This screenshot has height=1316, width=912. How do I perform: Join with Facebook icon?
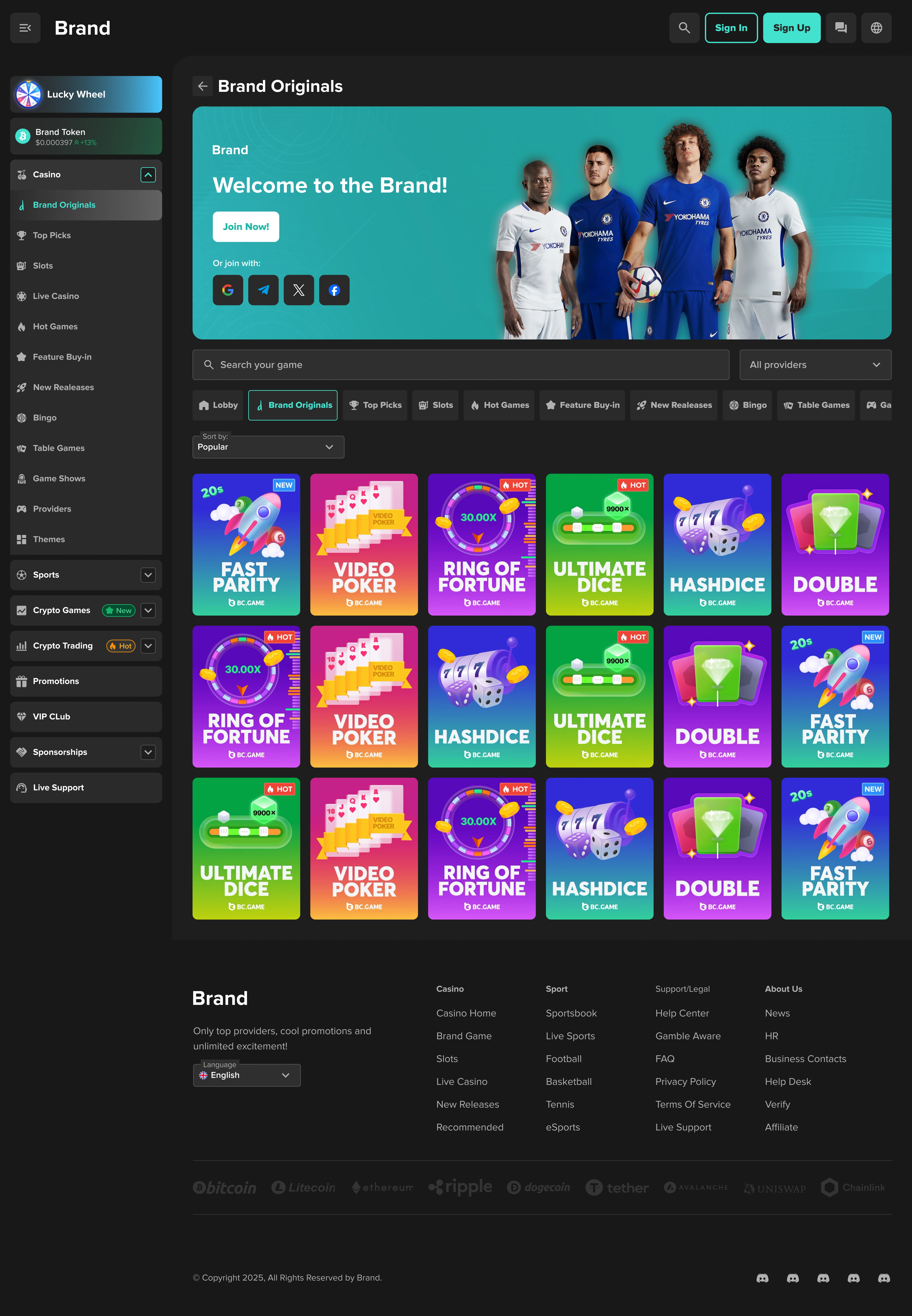pyautogui.click(x=334, y=290)
